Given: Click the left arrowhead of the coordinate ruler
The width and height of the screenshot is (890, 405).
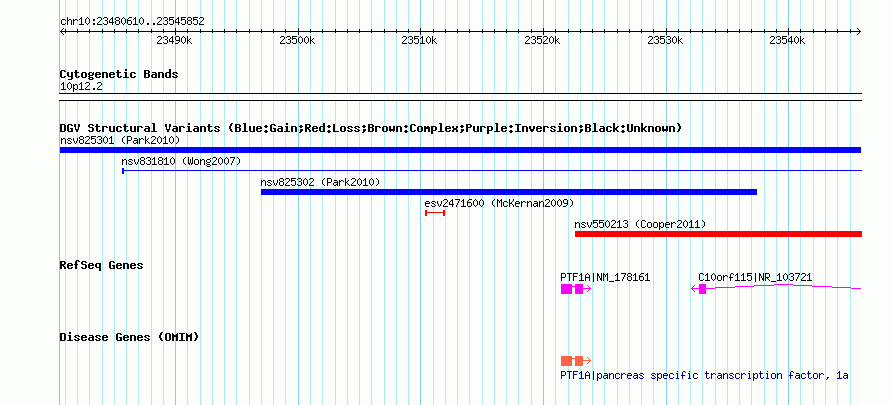Looking at the screenshot, I should (x=62, y=31).
